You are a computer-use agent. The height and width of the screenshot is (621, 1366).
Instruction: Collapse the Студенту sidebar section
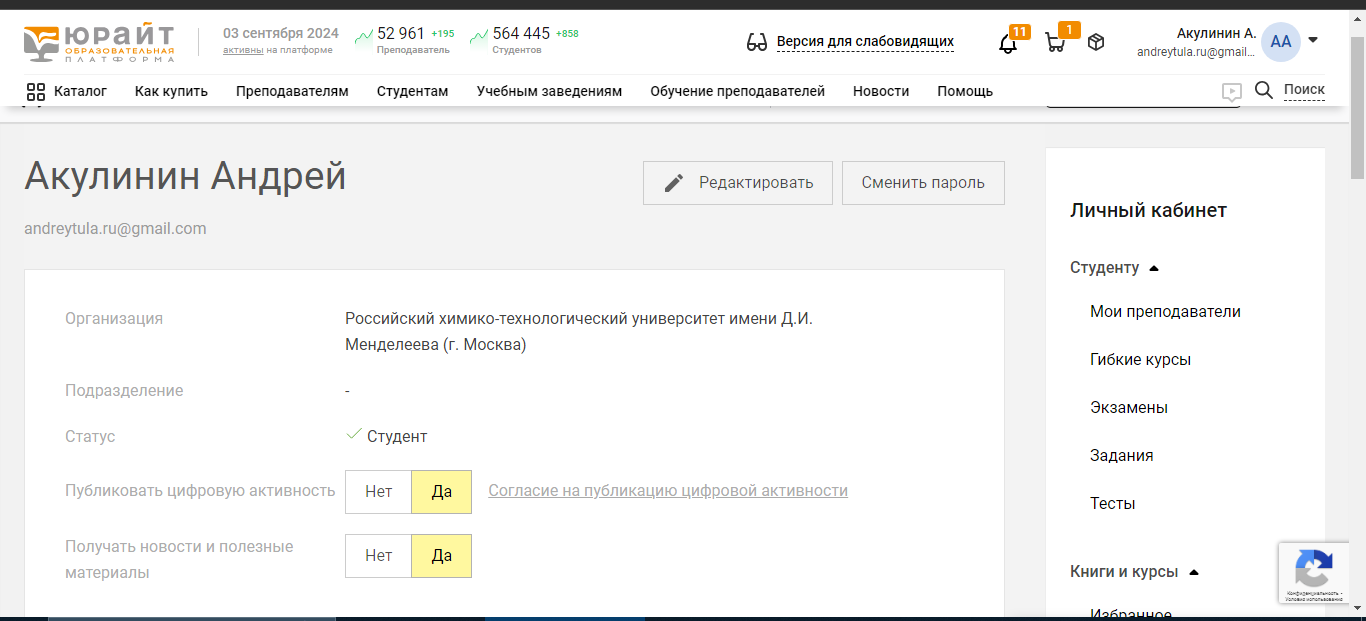click(x=1153, y=268)
